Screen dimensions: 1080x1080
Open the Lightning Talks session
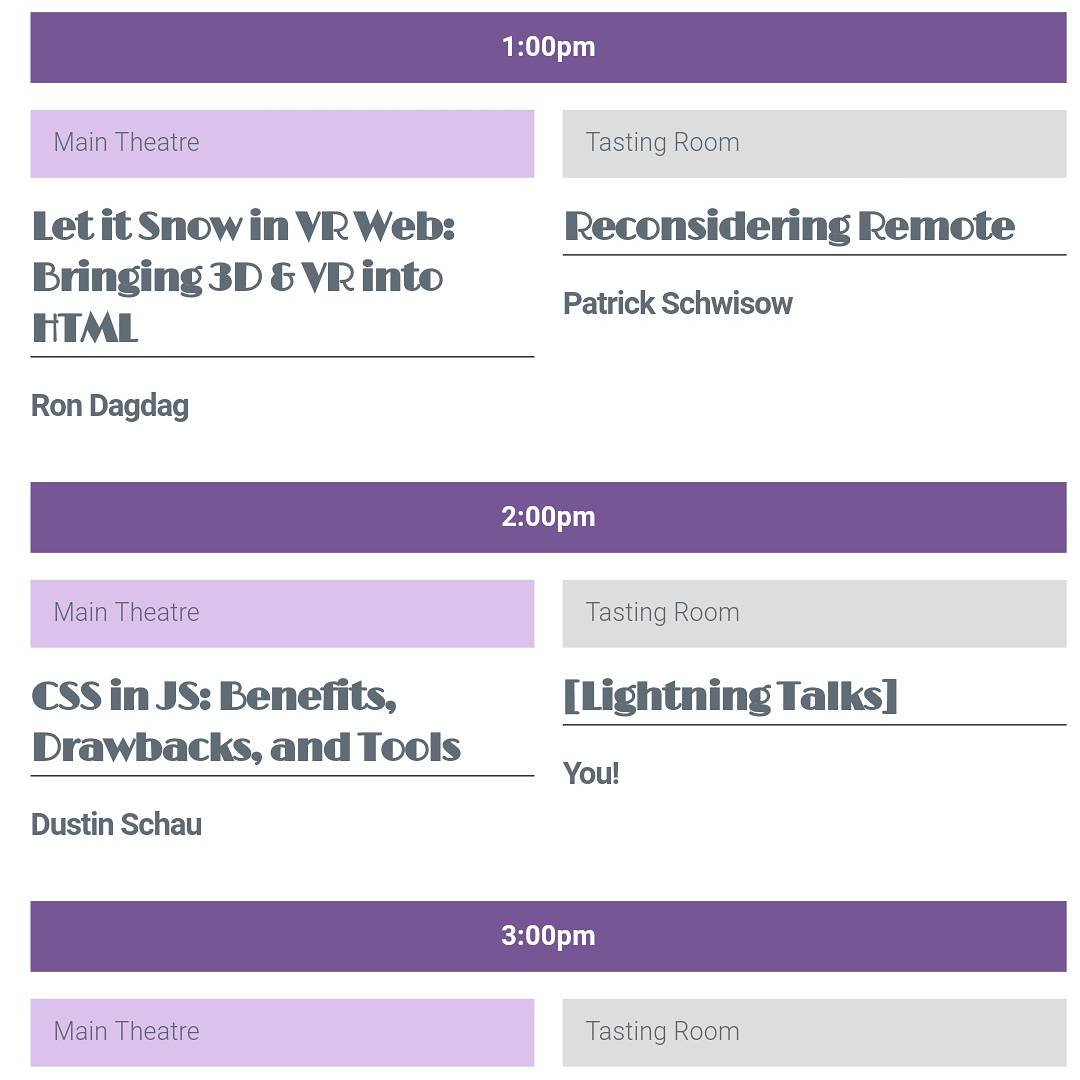pyautogui.click(x=730, y=696)
